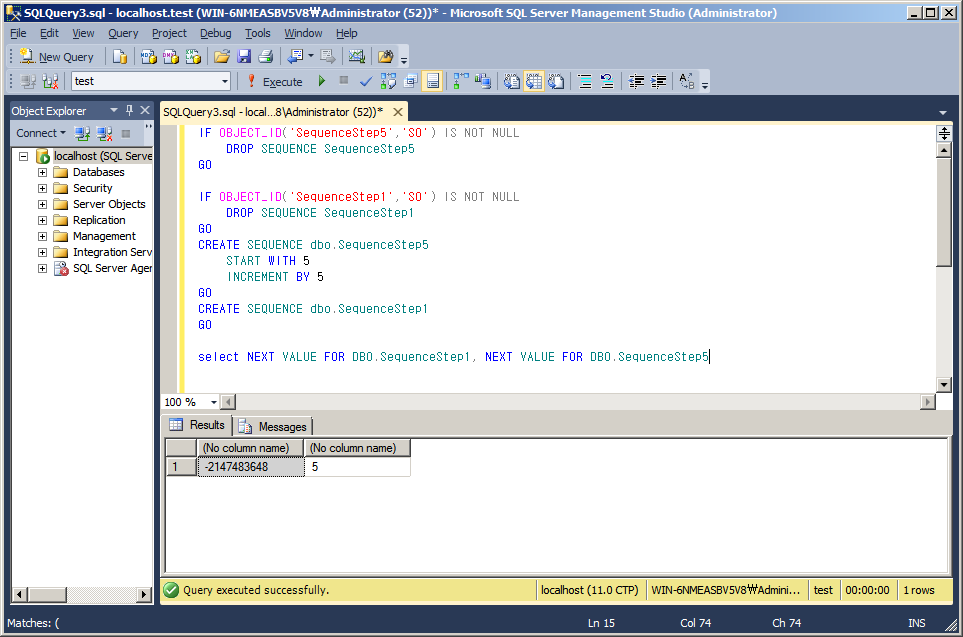
Task: Close the SQLQuery3.sql tab
Action: [x=398, y=112]
